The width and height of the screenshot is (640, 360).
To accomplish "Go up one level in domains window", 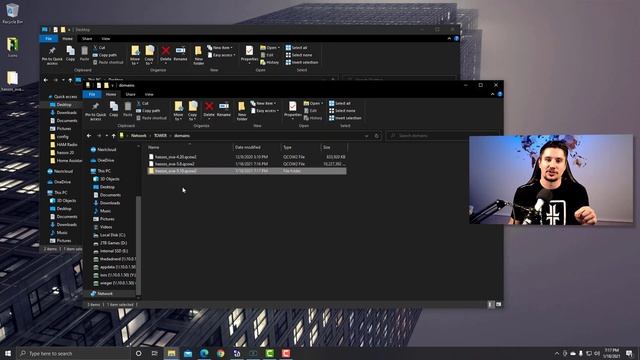I will click(113, 136).
